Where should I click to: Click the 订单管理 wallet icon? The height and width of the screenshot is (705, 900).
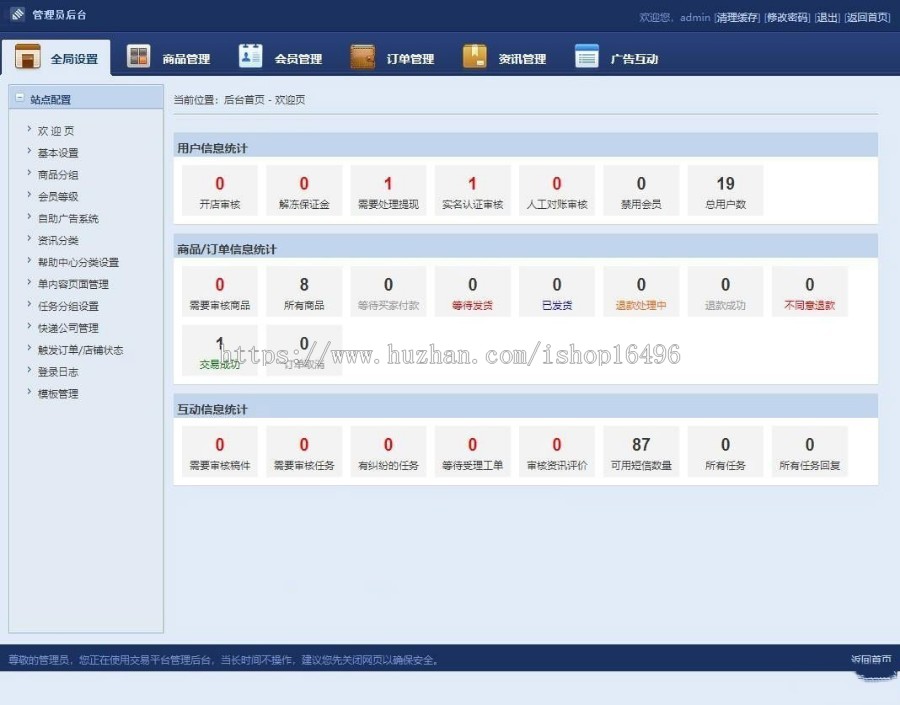click(363, 57)
